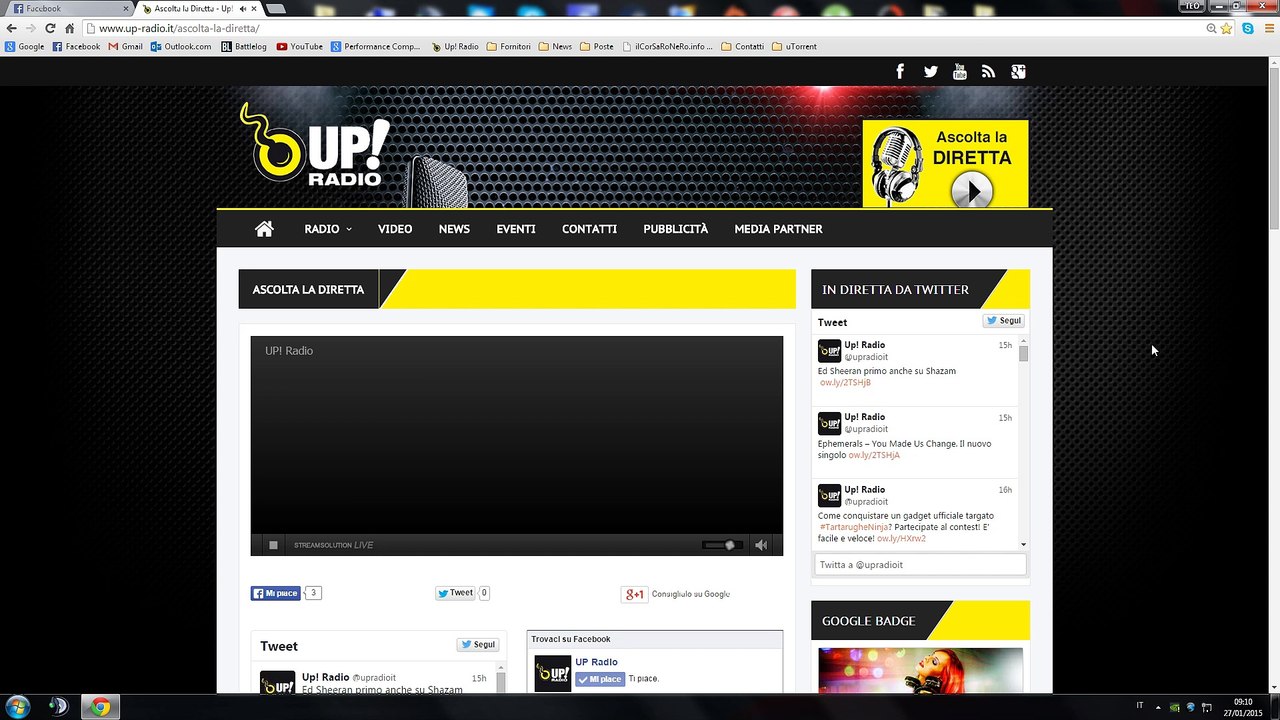Open the ow.ly/2TSHjA link
This screenshot has height=720, width=1280.
pyautogui.click(x=874, y=455)
